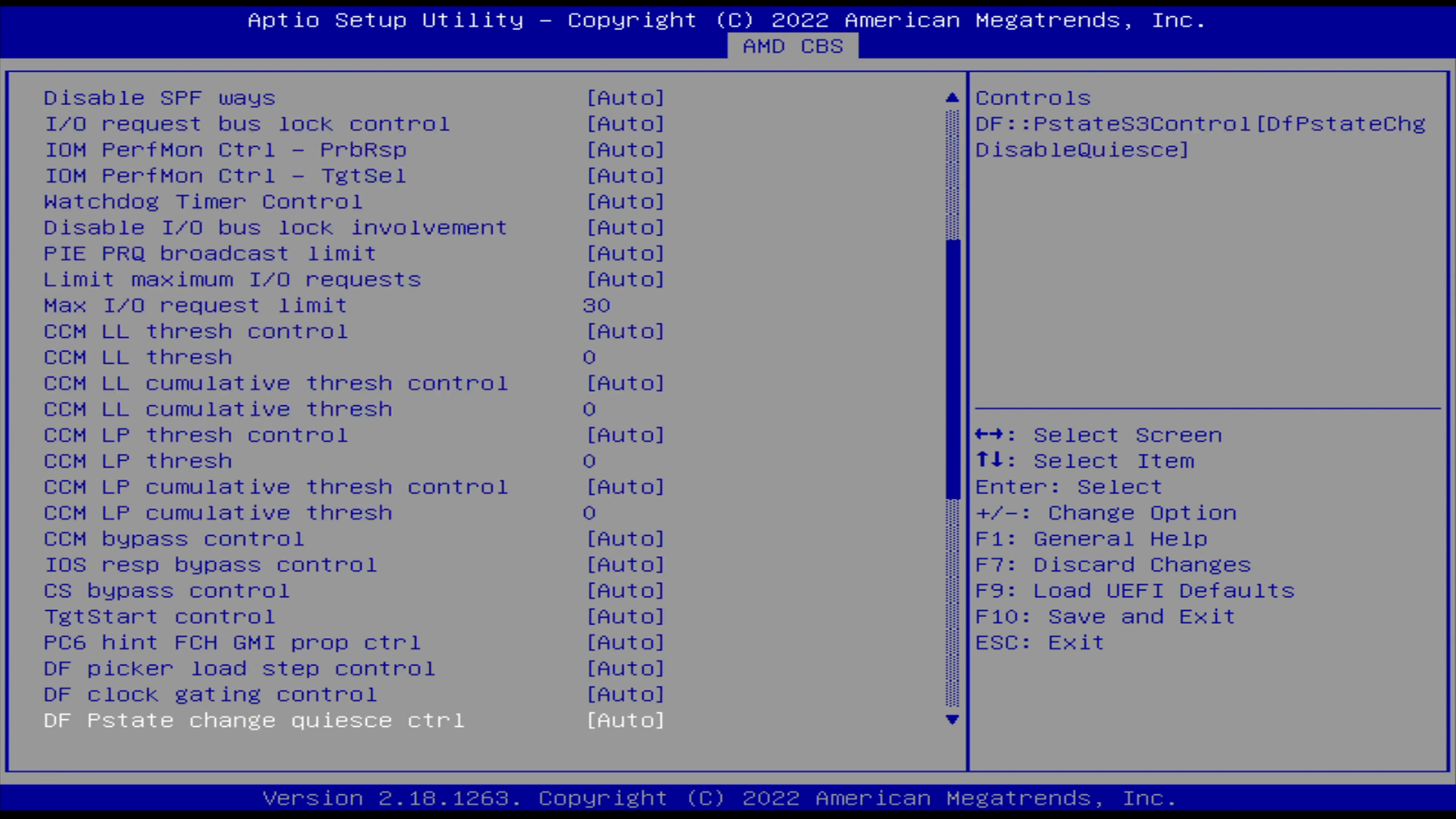Change the I/O request bus lock control value
This screenshot has height=819, width=1456.
click(x=626, y=124)
